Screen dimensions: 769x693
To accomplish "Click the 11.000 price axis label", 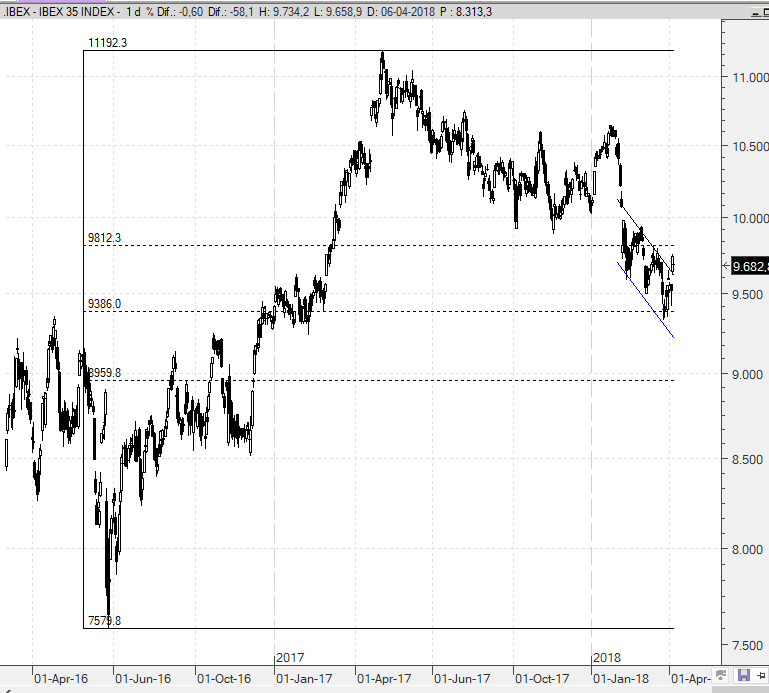I will (x=750, y=77).
